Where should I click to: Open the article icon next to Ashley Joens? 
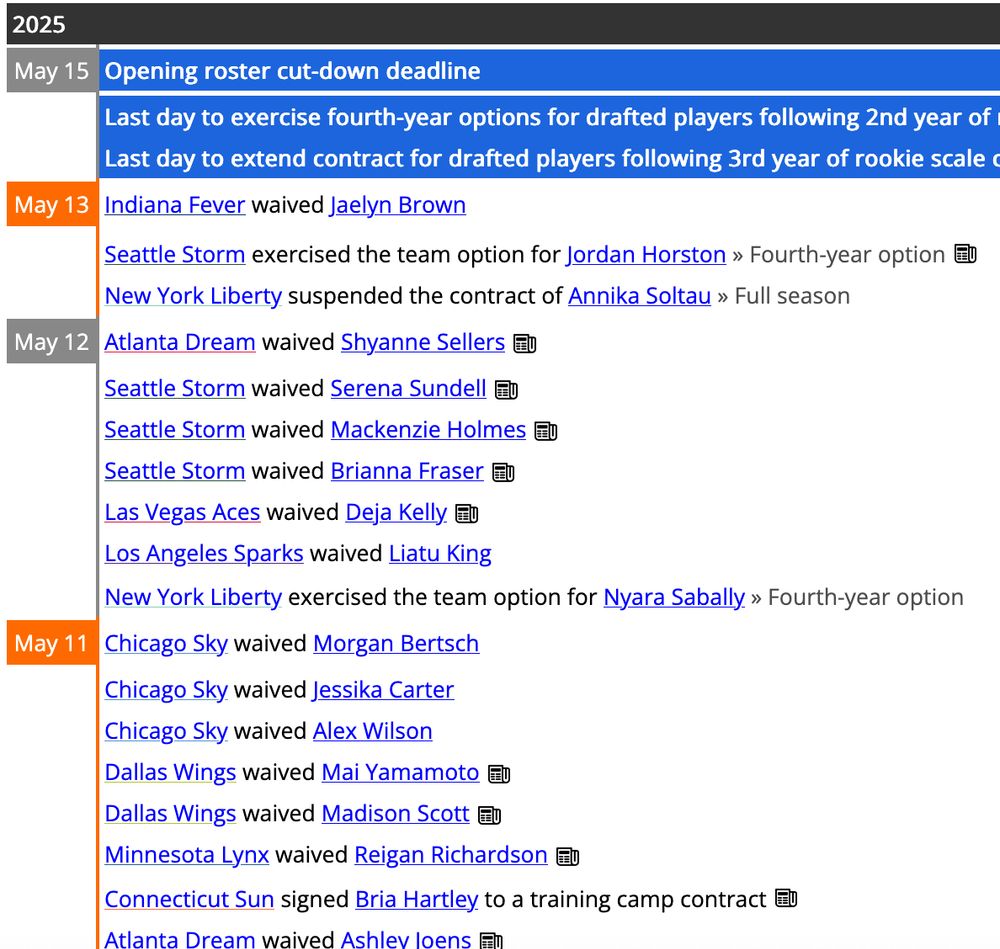490,940
